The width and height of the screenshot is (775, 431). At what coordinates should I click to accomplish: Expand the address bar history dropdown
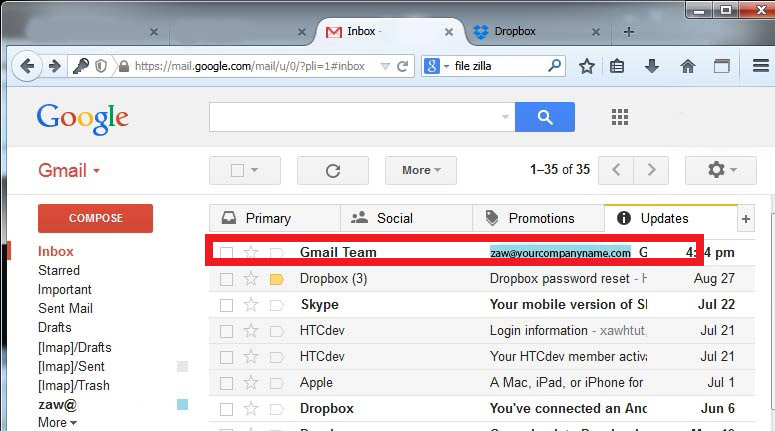pos(386,66)
